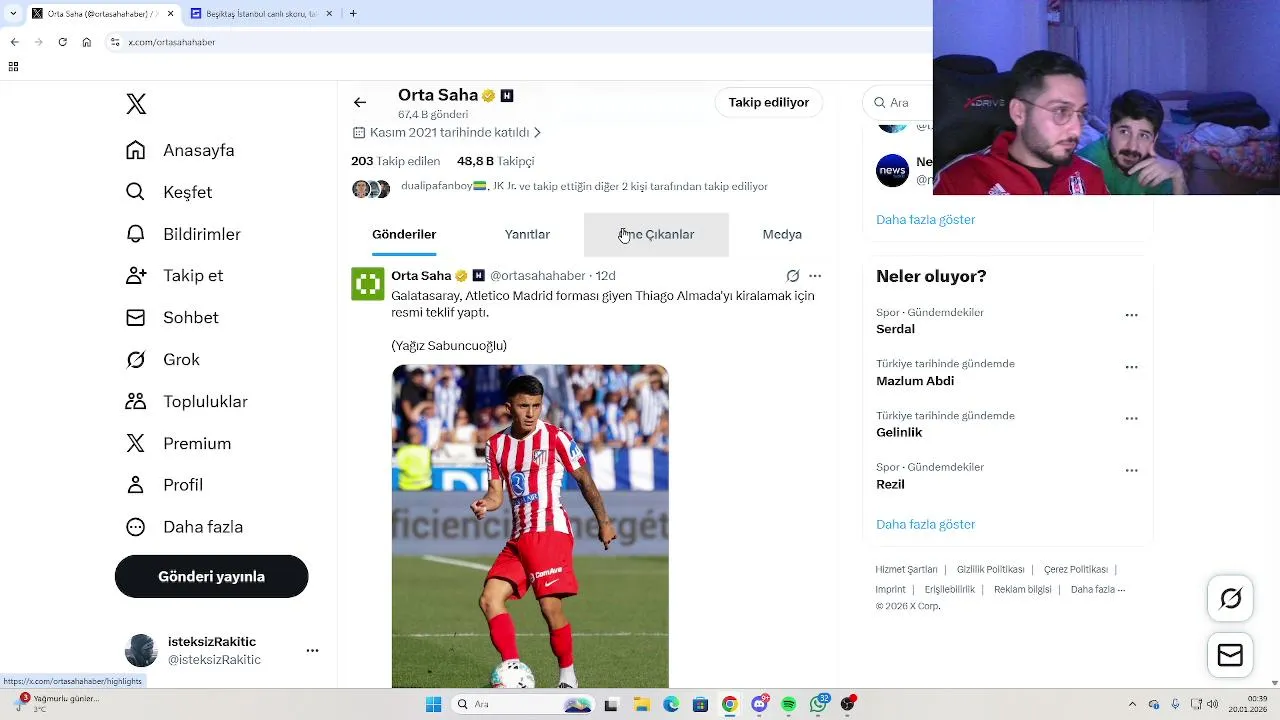
Task: Open options for Mazlum Abdi trend
Action: click(x=1131, y=367)
